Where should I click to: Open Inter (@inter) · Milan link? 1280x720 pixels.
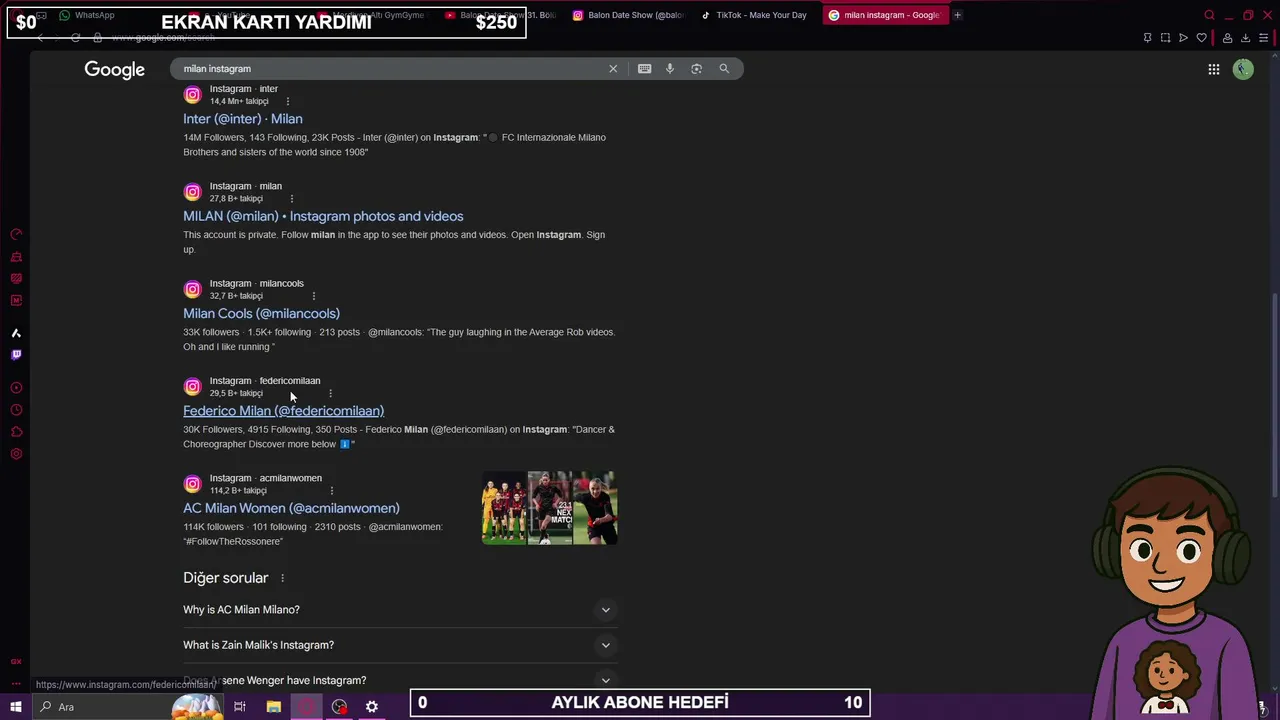pos(243,119)
